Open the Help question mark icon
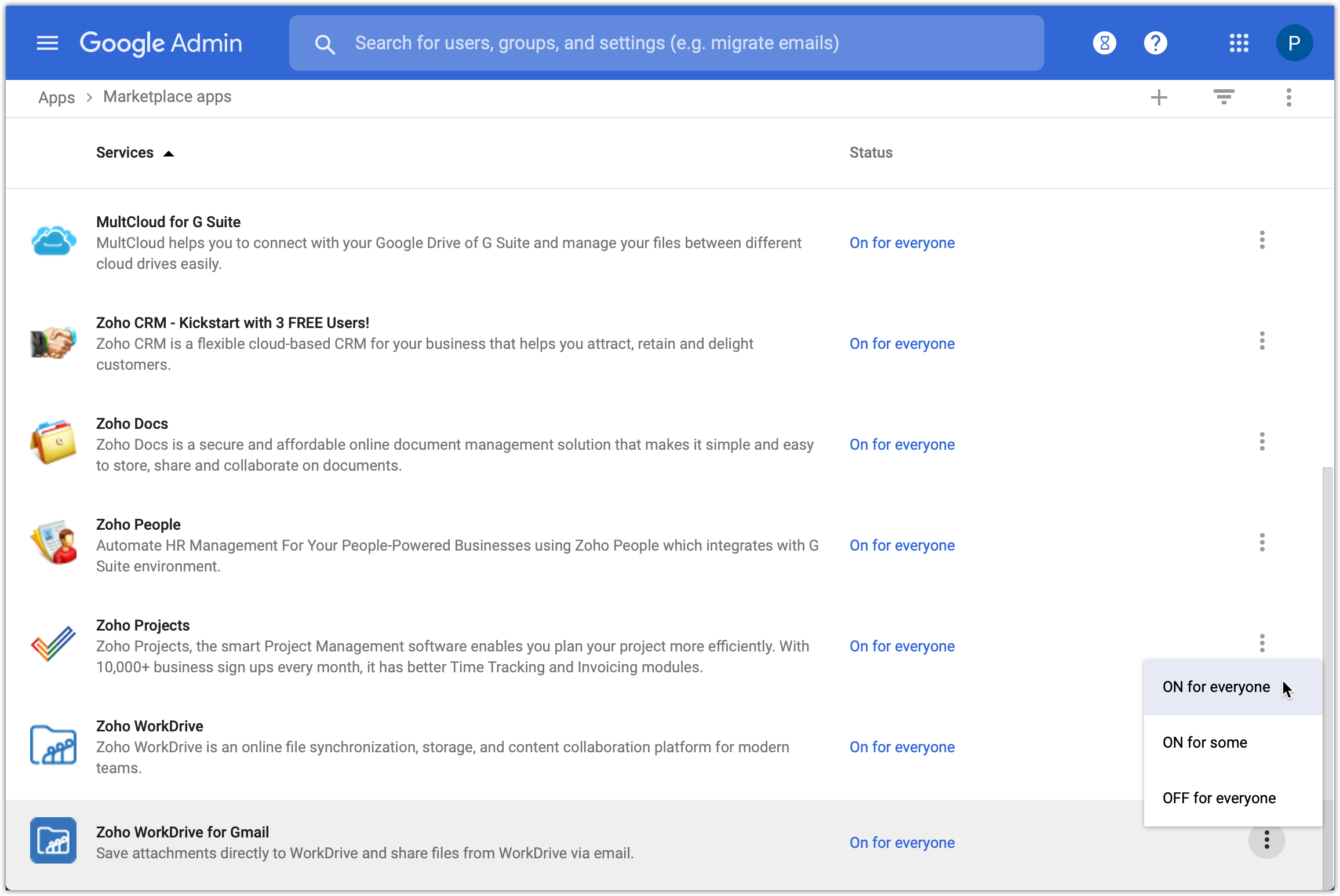Screen dimensions: 1340x896 1155,43
